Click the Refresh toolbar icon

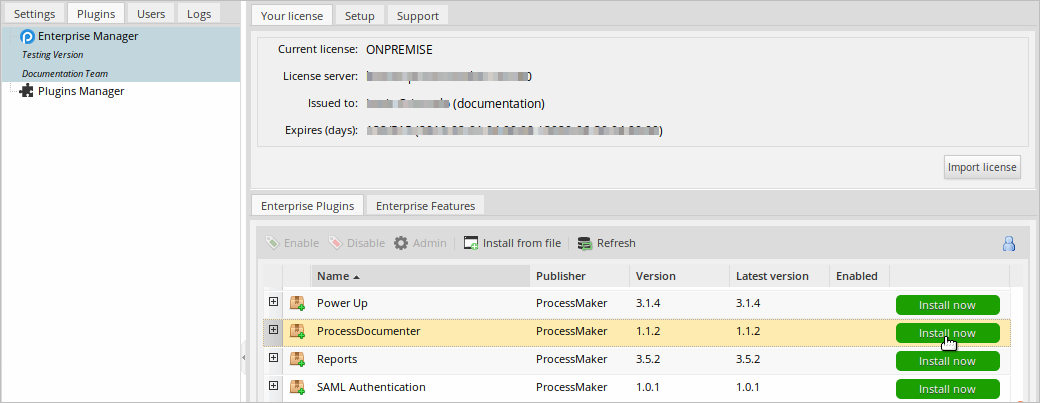(586, 243)
